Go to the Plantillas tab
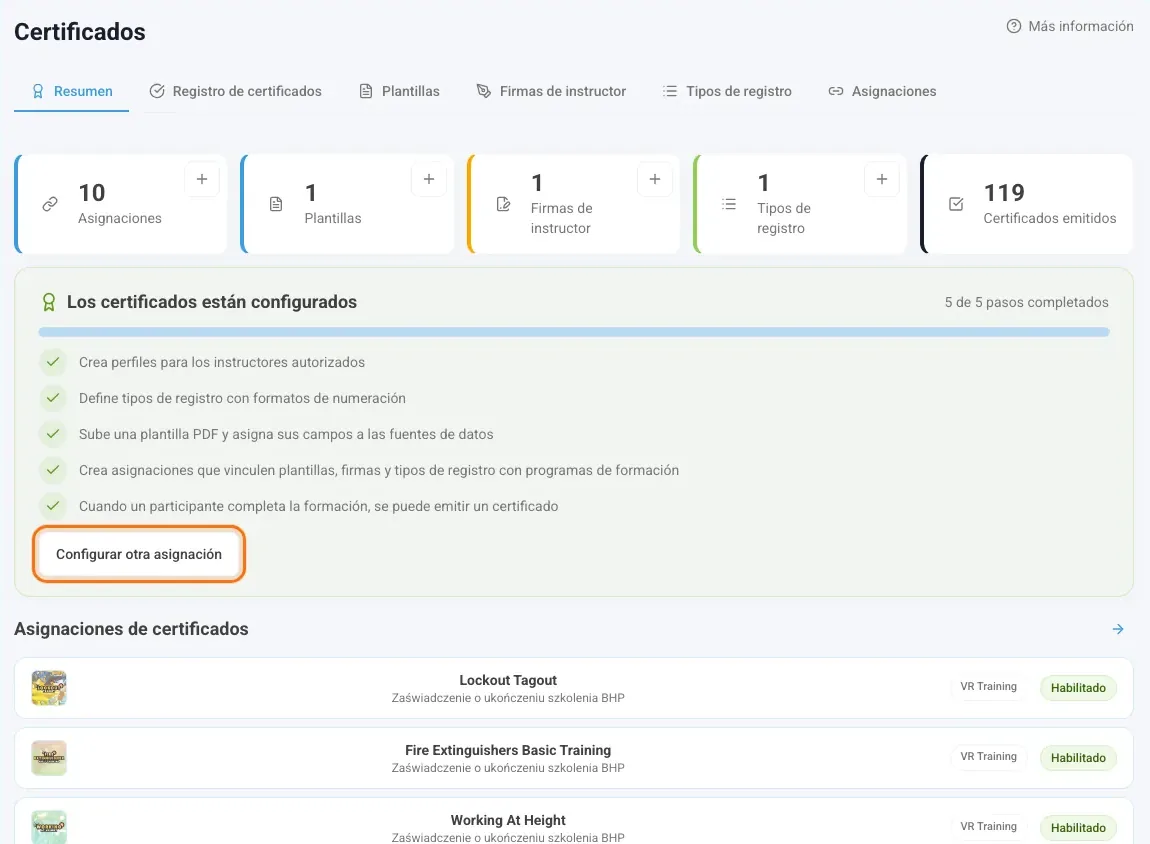 pyautogui.click(x=400, y=91)
